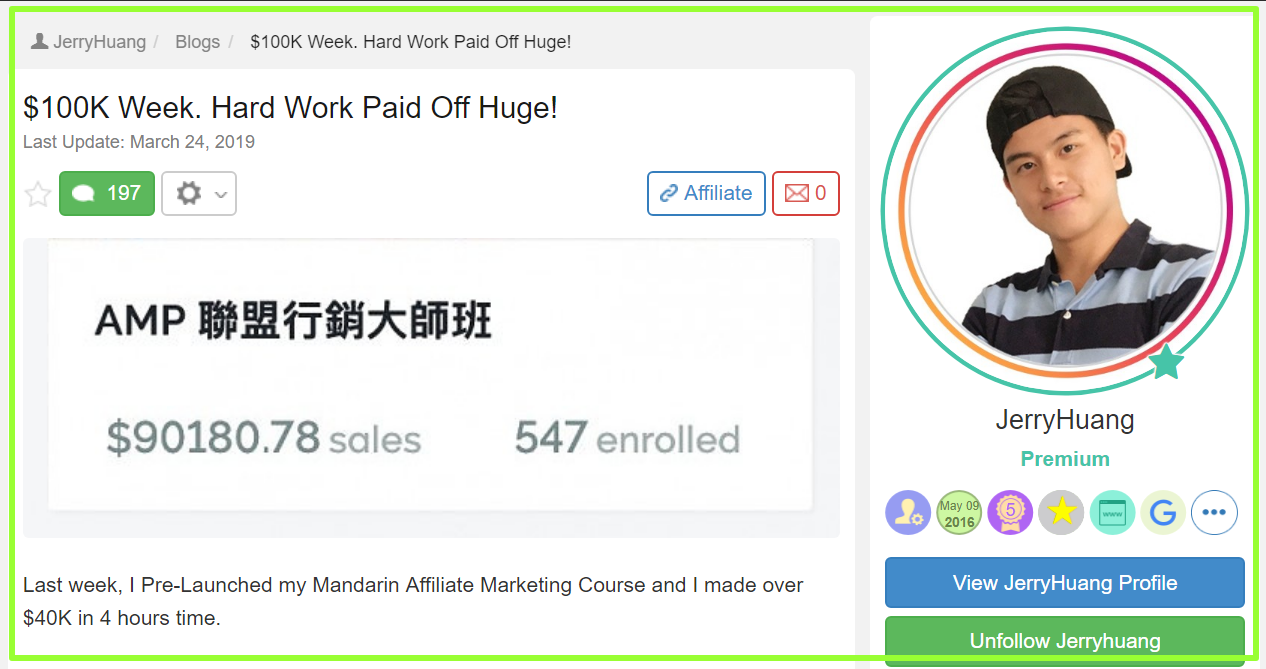Viewport: 1266px width, 669px height.
Task: Click the purple number 5 ribbon badge
Action: pyautogui.click(x=1010, y=513)
